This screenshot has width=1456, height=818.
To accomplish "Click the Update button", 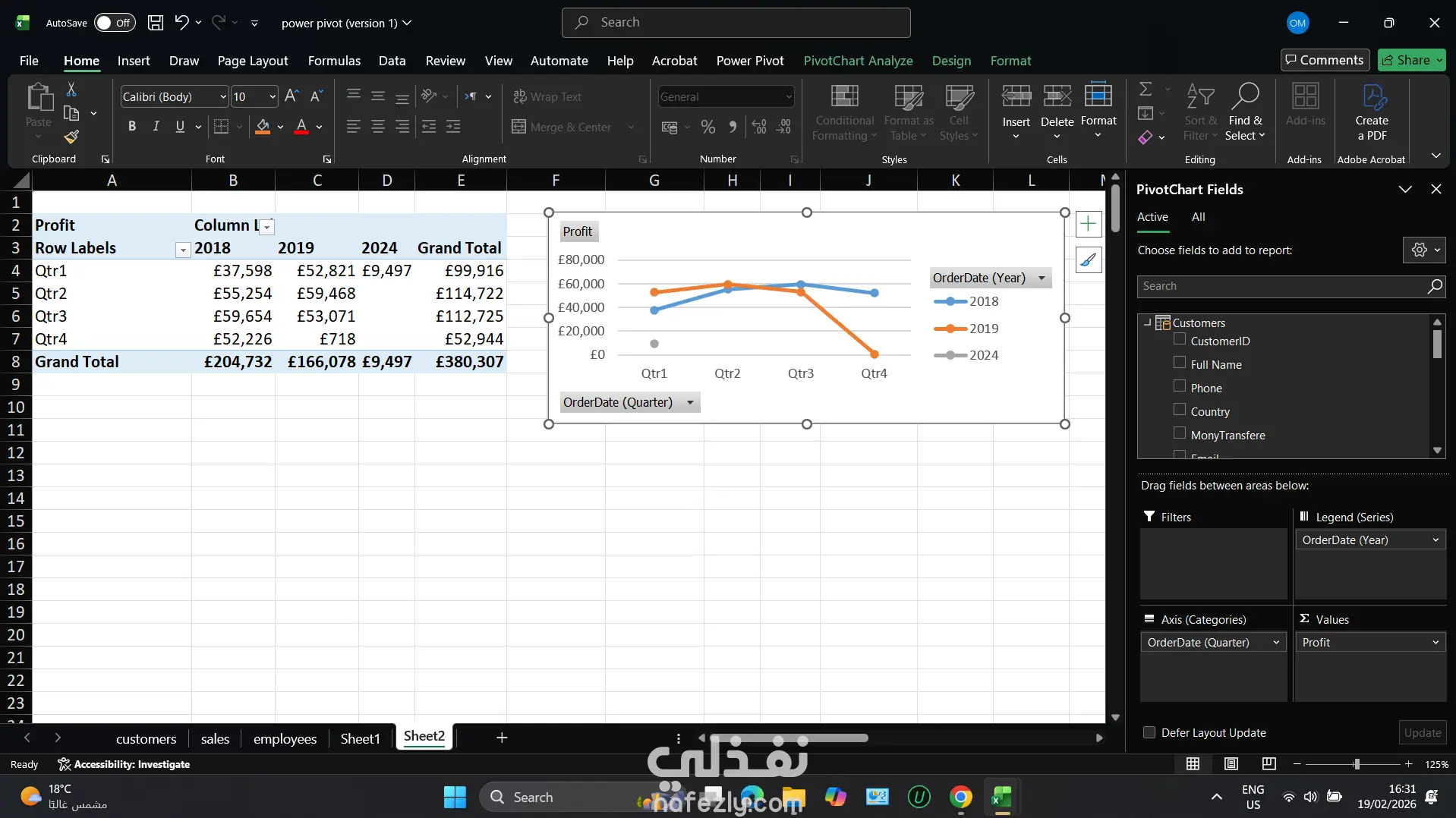I will 1422,732.
